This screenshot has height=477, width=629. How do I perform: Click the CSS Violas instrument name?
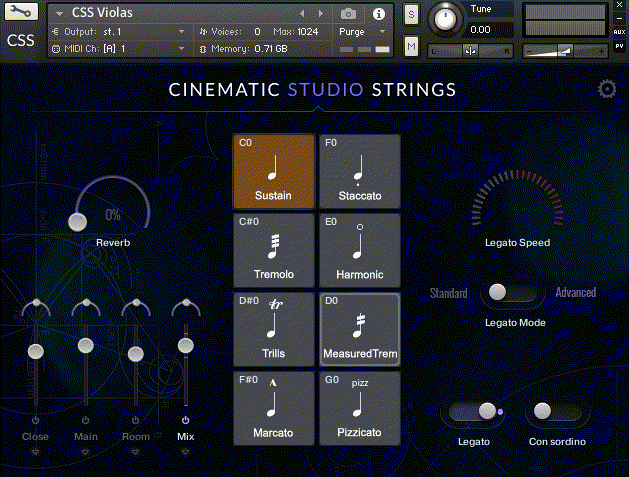102,13
